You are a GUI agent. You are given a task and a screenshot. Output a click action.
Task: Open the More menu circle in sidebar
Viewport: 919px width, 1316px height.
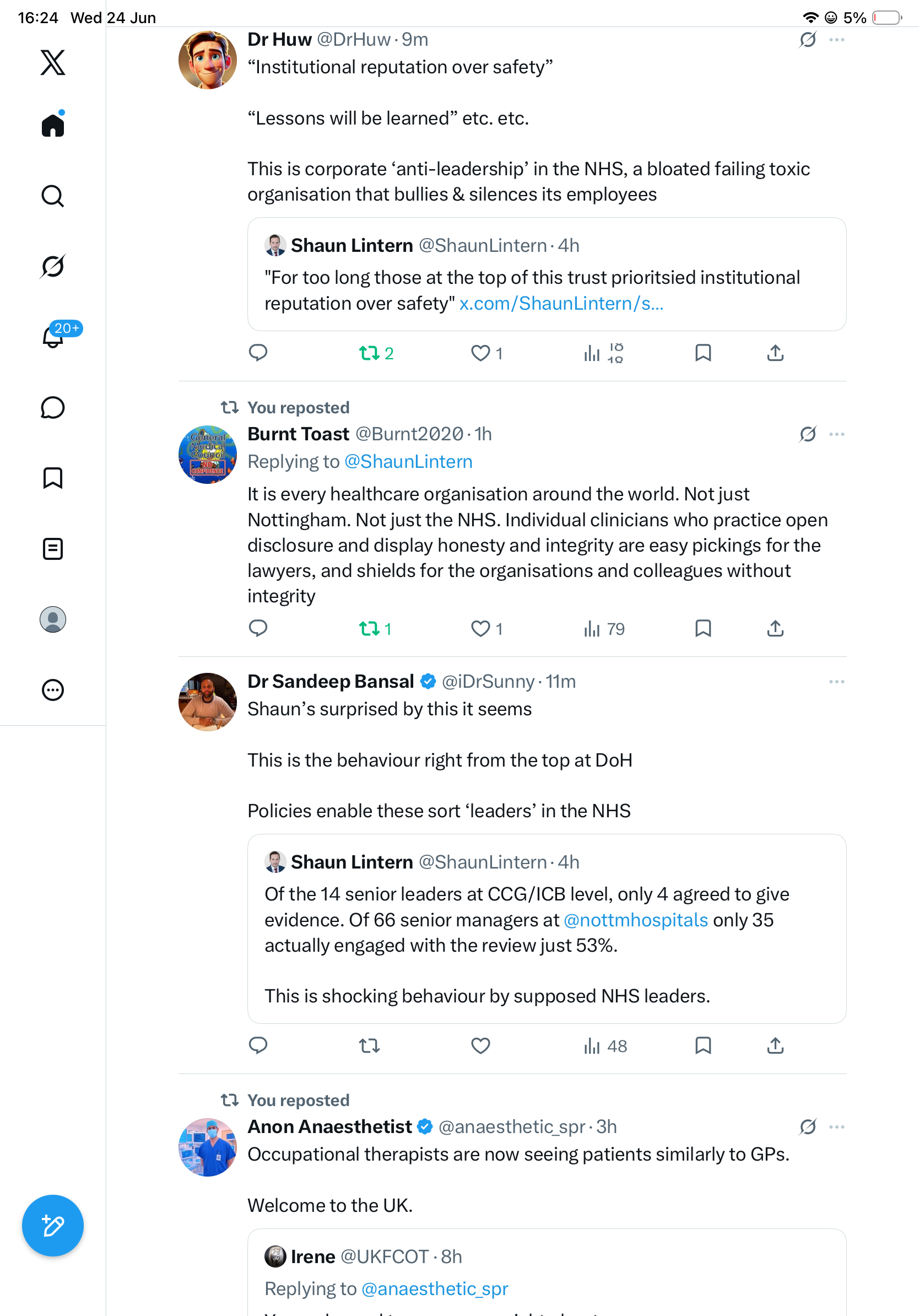pyautogui.click(x=53, y=690)
